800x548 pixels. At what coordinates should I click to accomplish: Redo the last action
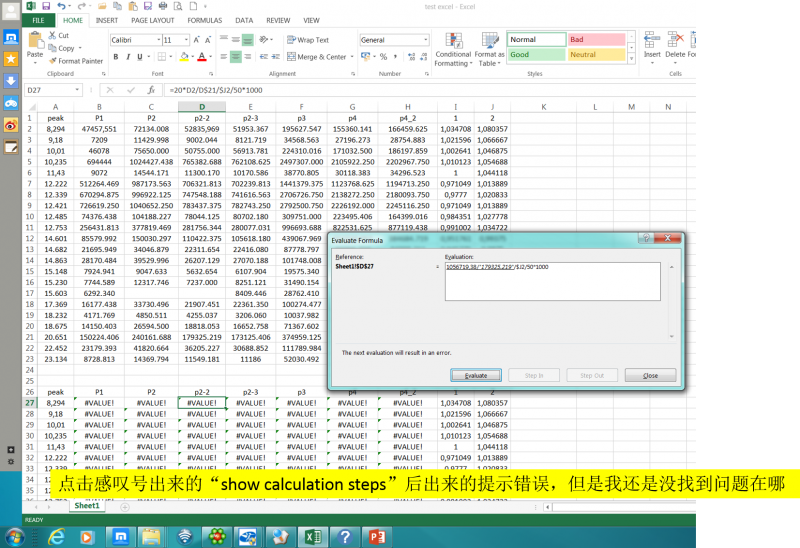tap(81, 6)
